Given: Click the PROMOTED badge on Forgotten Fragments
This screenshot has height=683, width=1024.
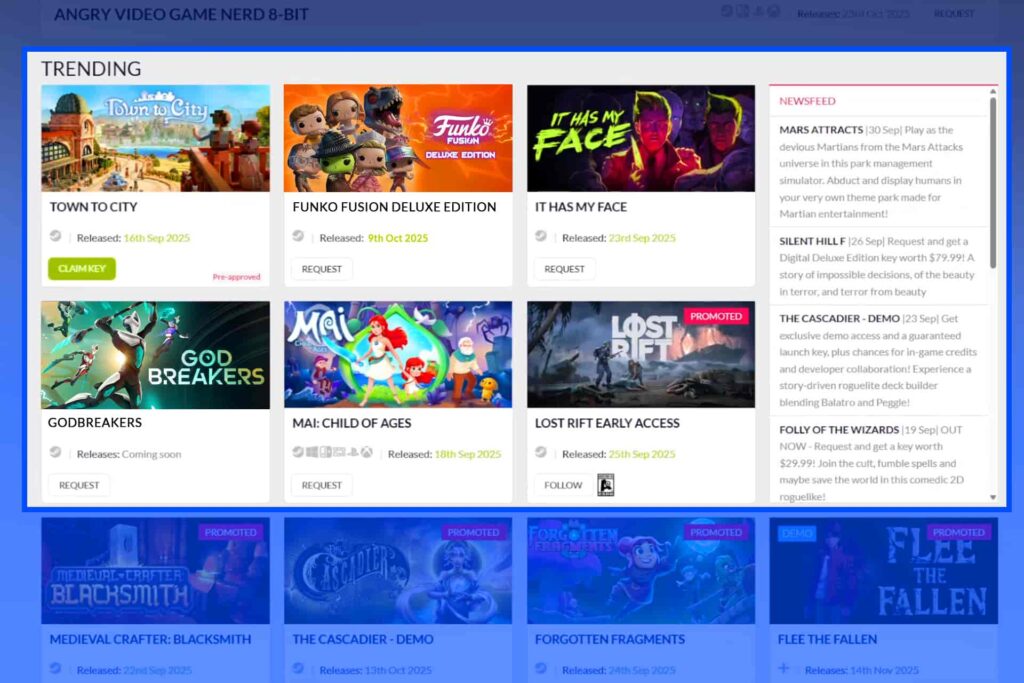Looking at the screenshot, I should 716,532.
